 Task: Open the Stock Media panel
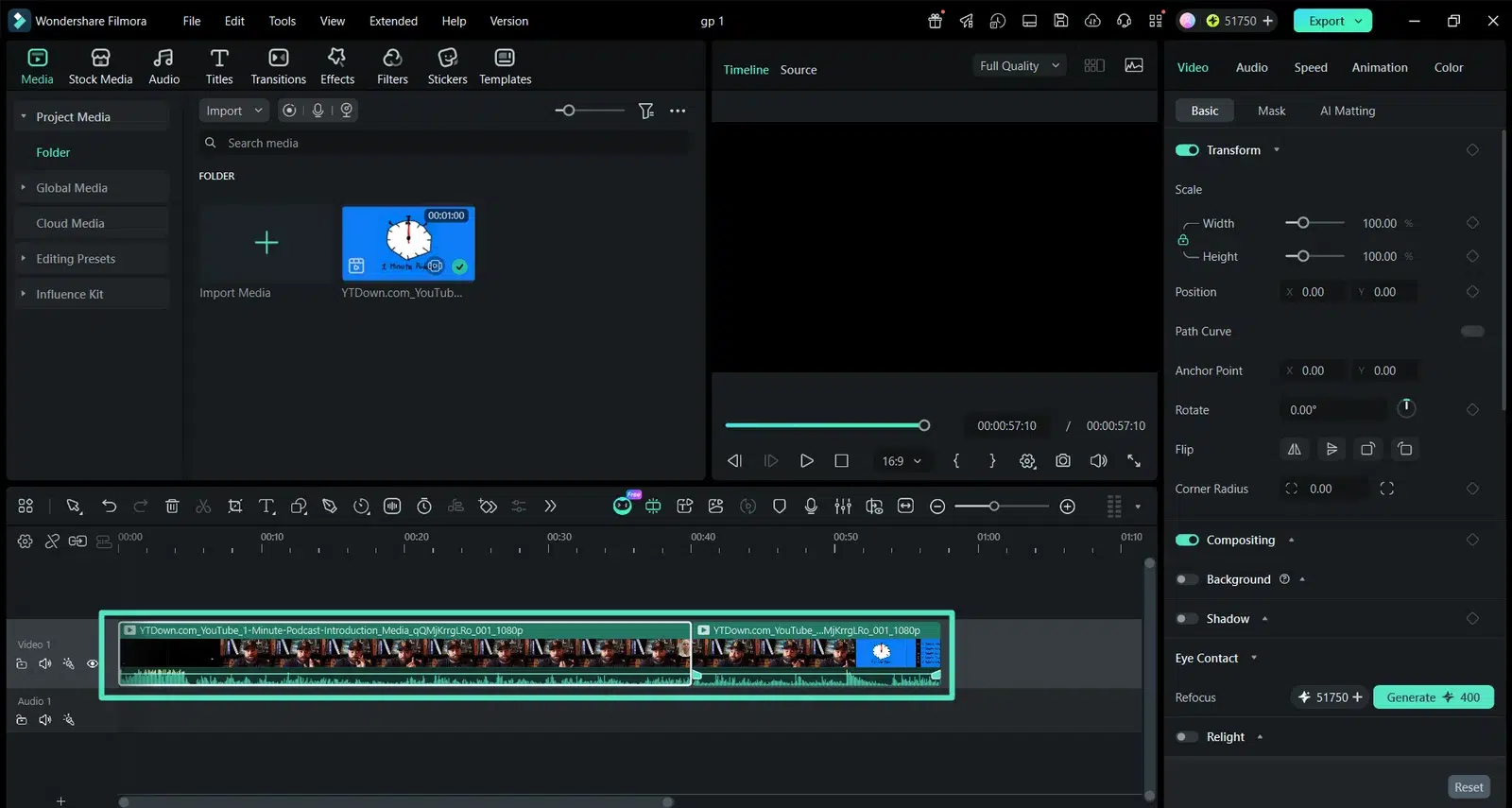100,67
